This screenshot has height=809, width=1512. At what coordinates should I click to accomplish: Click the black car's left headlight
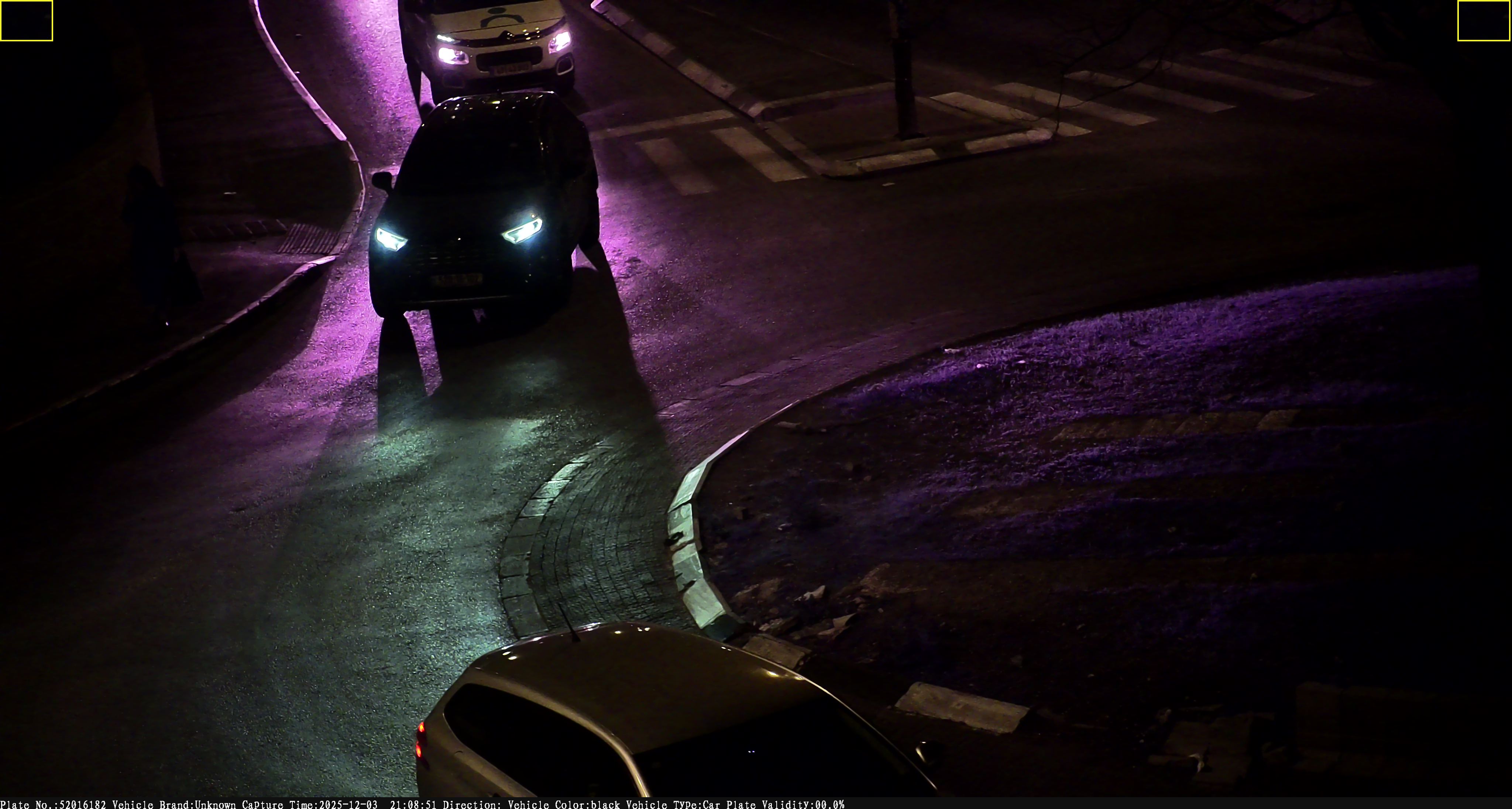point(390,239)
